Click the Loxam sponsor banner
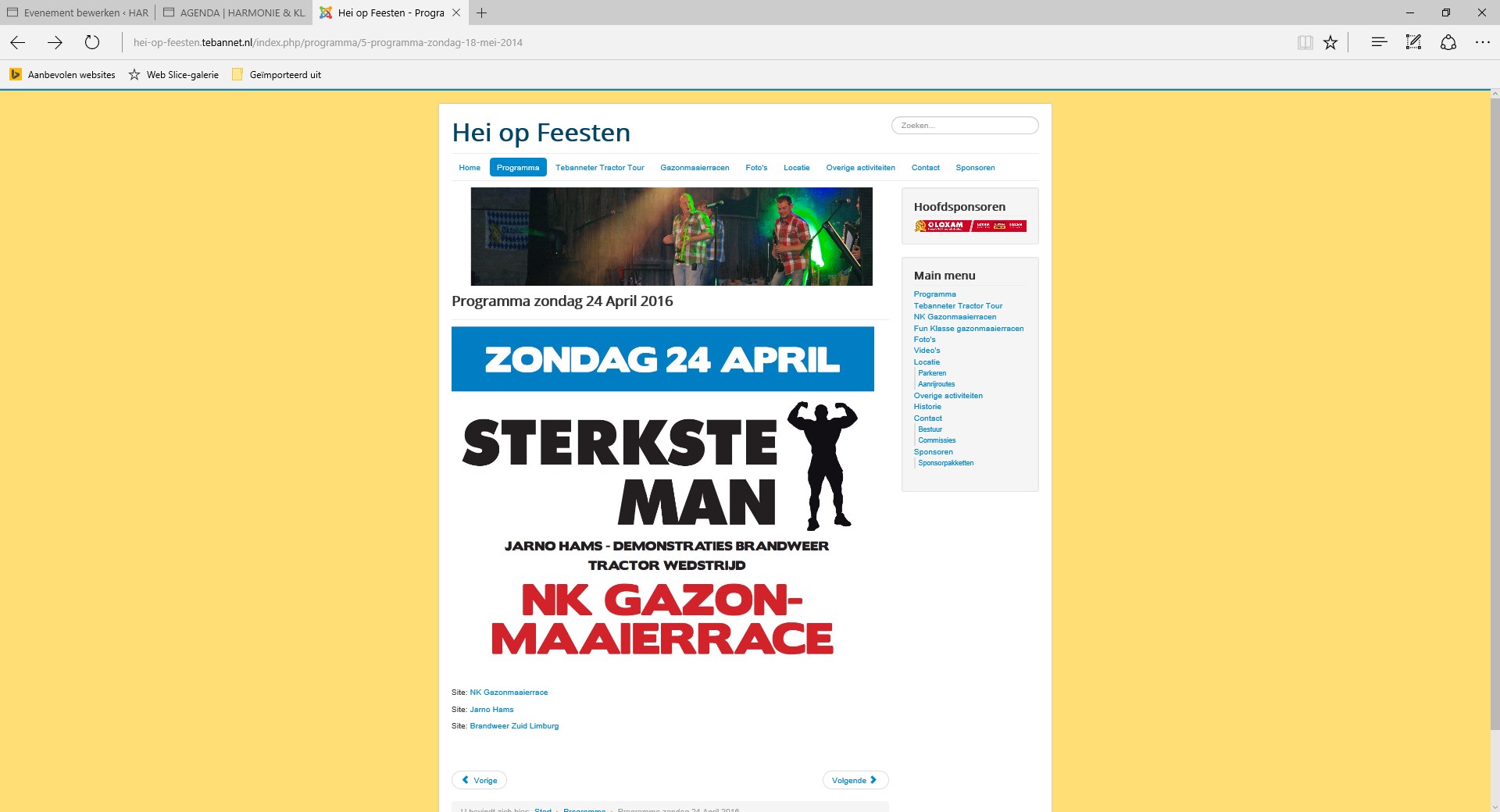 coord(970,226)
